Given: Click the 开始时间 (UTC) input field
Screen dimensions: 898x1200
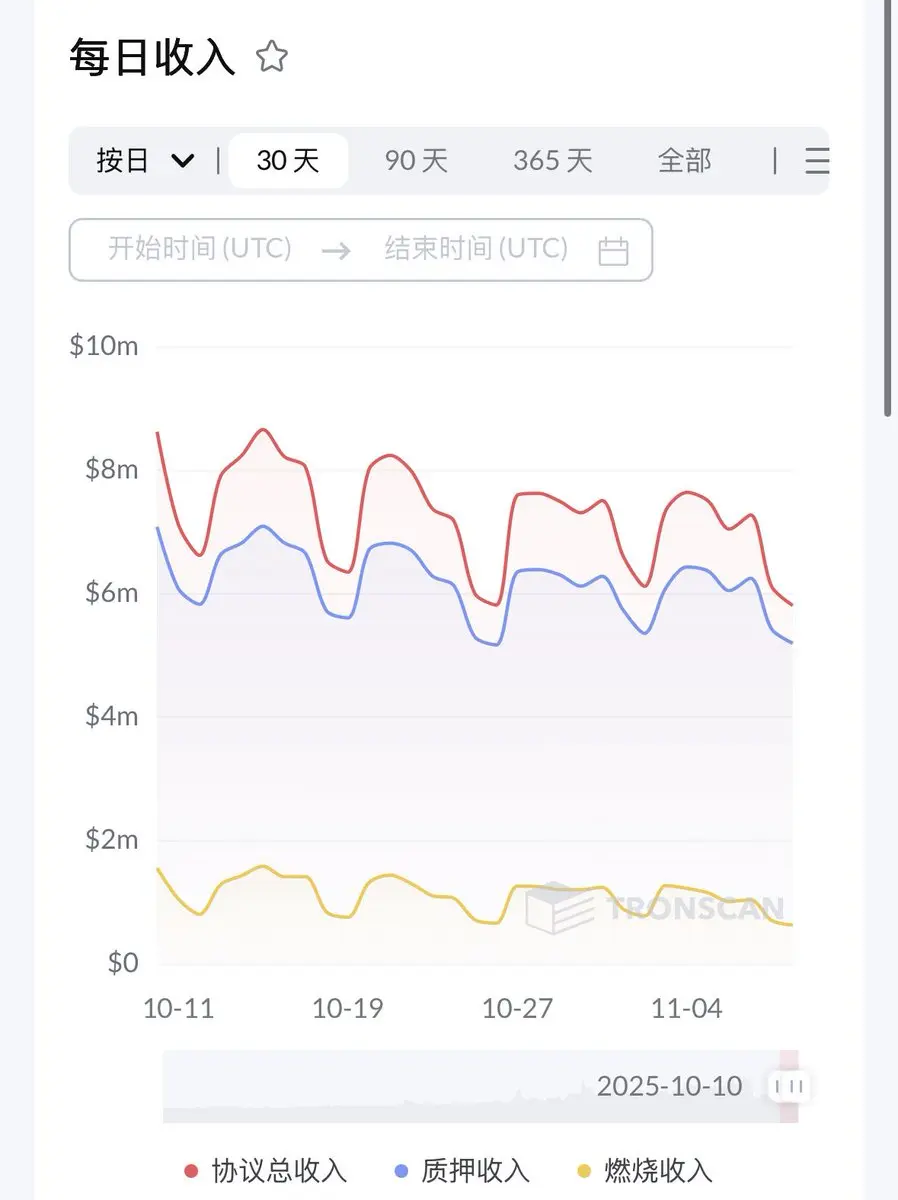Looking at the screenshot, I should [x=199, y=249].
